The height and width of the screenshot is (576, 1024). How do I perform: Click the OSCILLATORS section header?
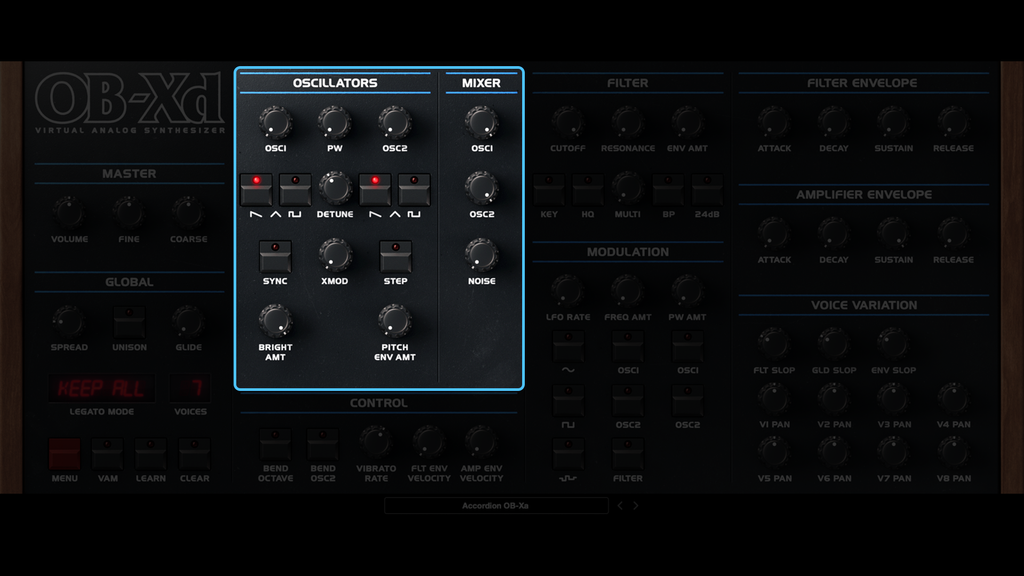click(x=336, y=83)
